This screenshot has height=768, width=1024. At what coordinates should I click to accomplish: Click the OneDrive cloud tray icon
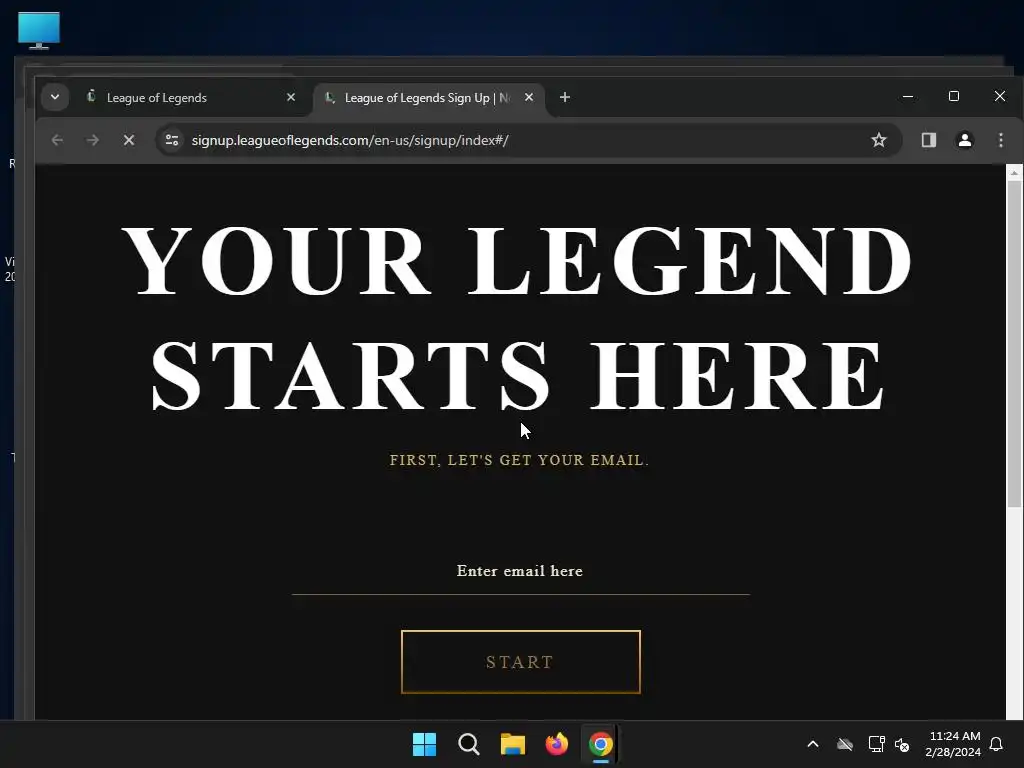click(845, 744)
